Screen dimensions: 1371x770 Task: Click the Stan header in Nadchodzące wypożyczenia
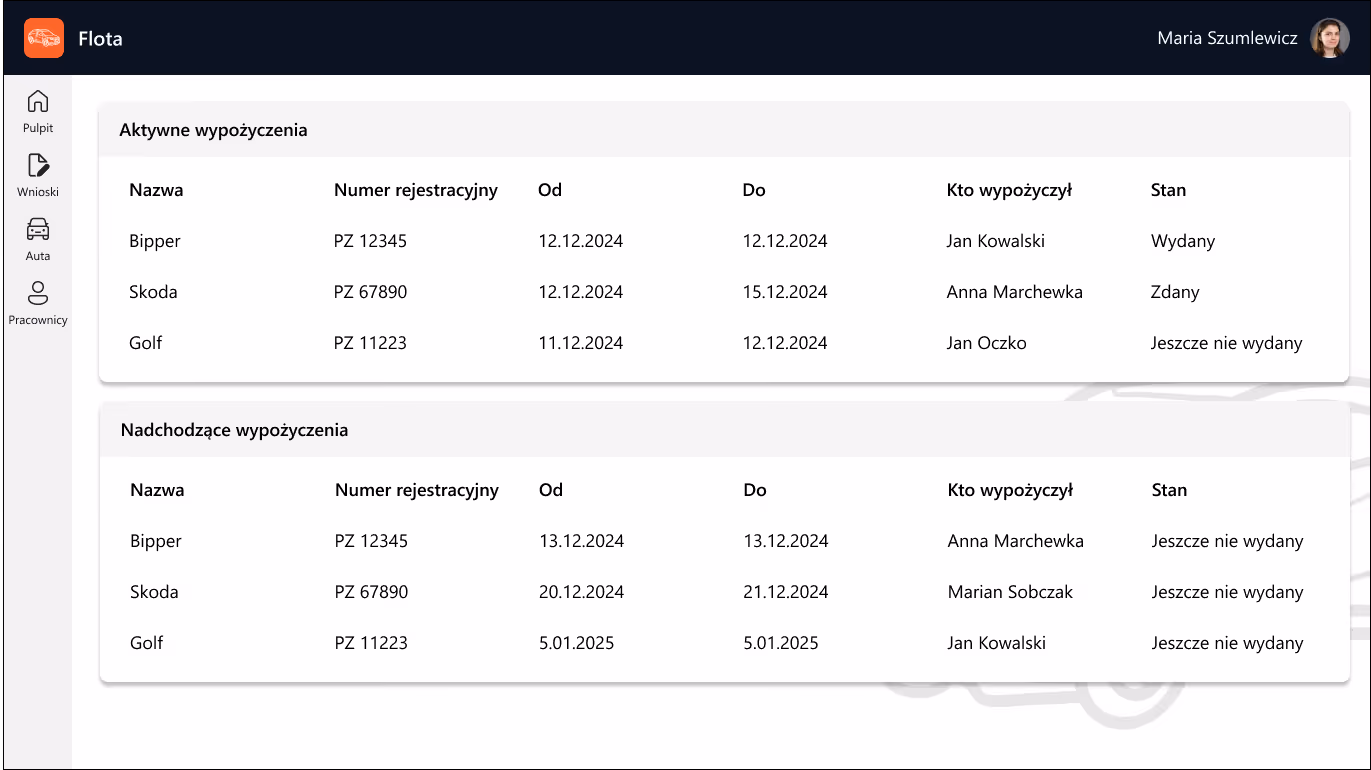[x=1169, y=490]
